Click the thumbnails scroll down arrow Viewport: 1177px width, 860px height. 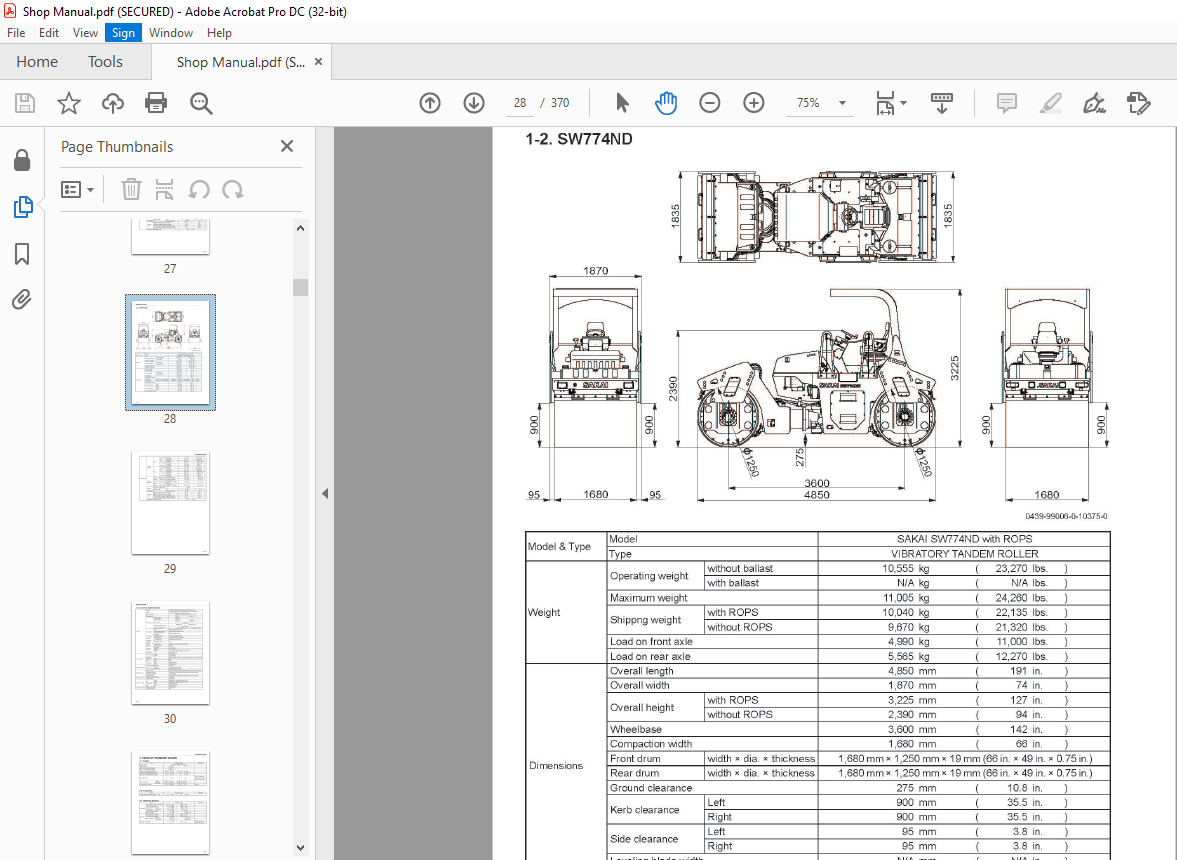(300, 848)
